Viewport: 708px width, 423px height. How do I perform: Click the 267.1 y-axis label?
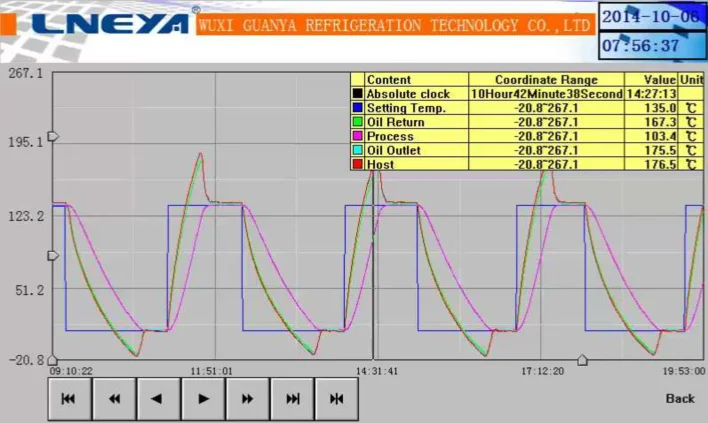click(x=26, y=73)
